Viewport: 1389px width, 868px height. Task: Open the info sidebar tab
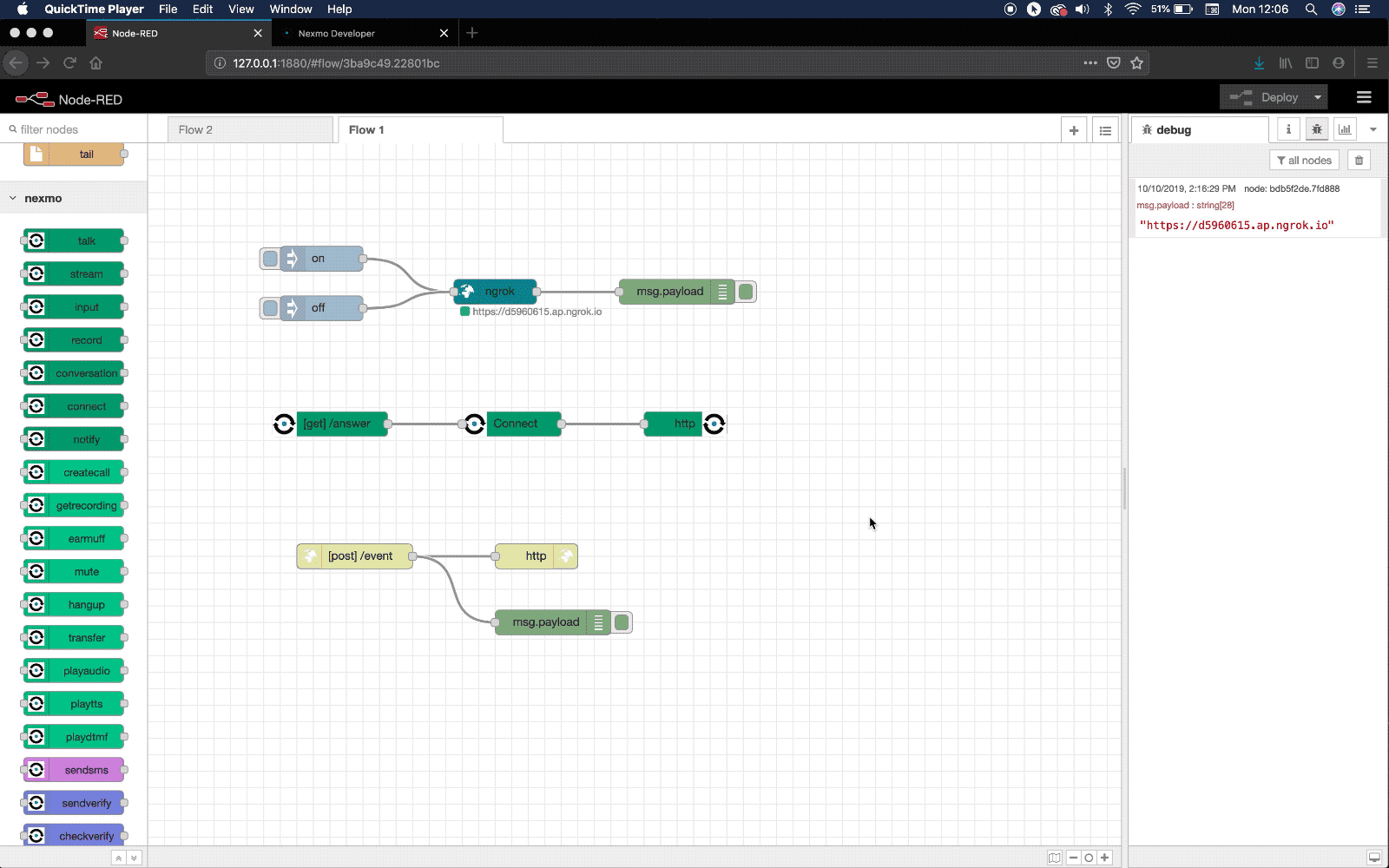(x=1288, y=129)
